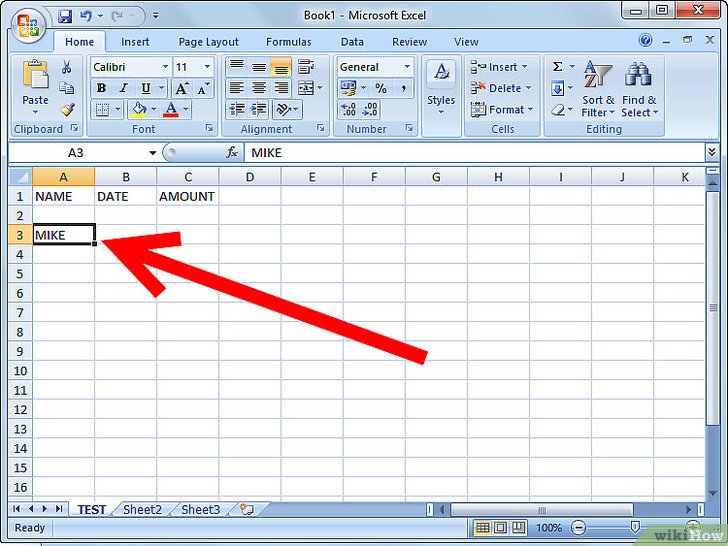Click the Fill Color bucket icon

[139, 110]
